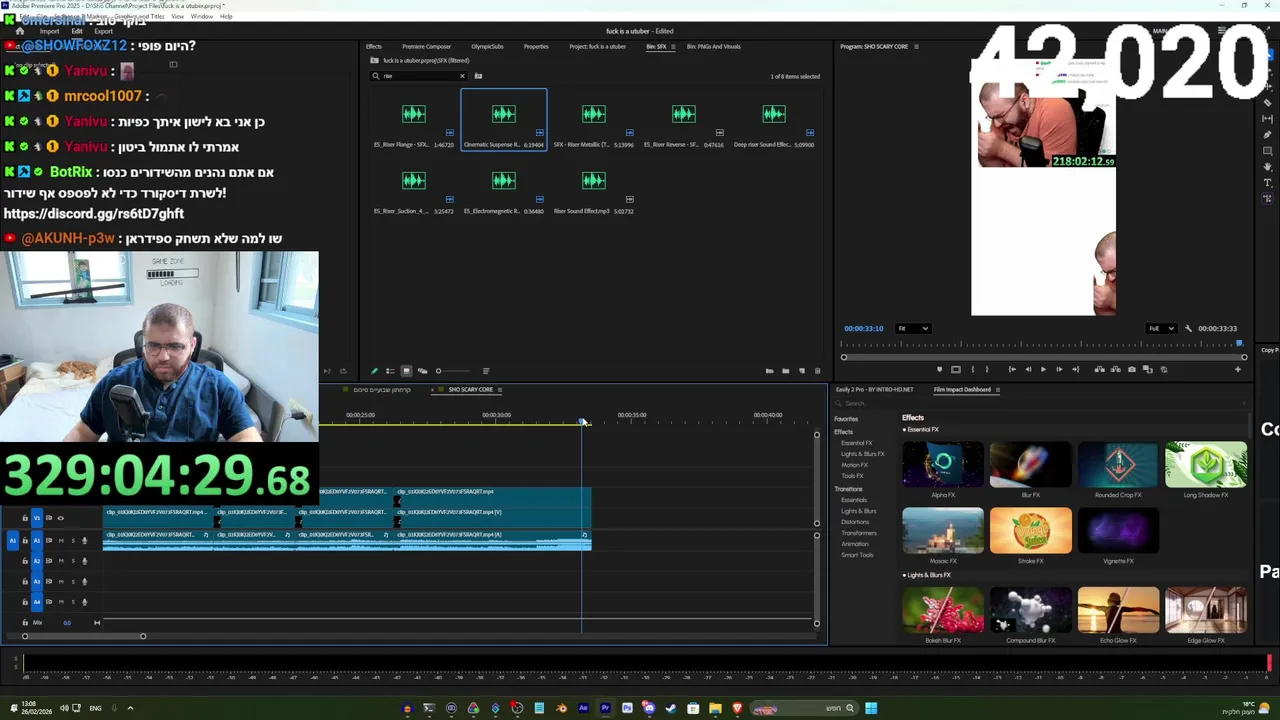Image resolution: width=1280 pixels, height=720 pixels.
Task: Select the ES_Electromagnetic Riser clip
Action: click(503, 181)
